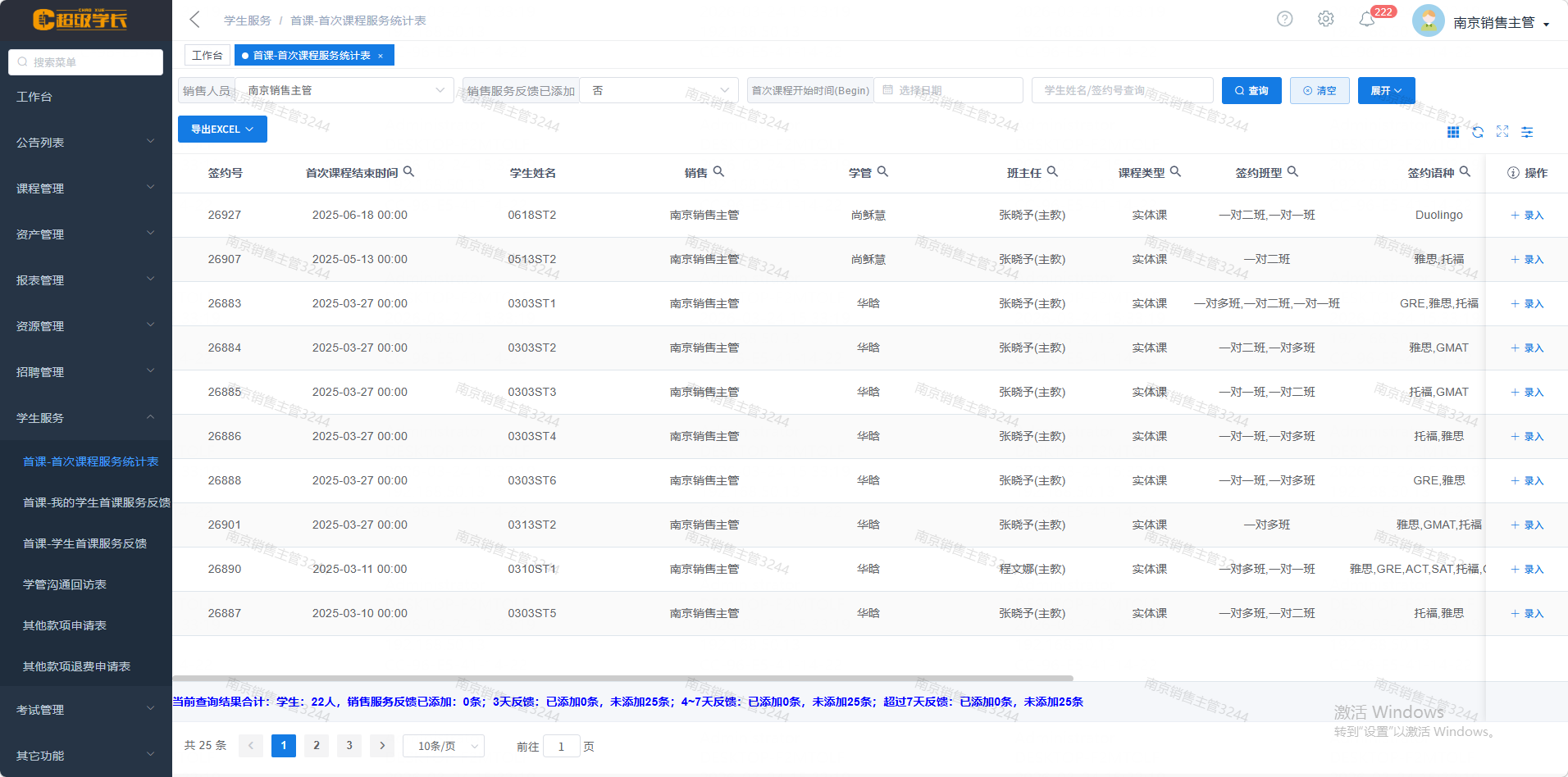
Task: Open column settings icon above table
Action: (1527, 132)
